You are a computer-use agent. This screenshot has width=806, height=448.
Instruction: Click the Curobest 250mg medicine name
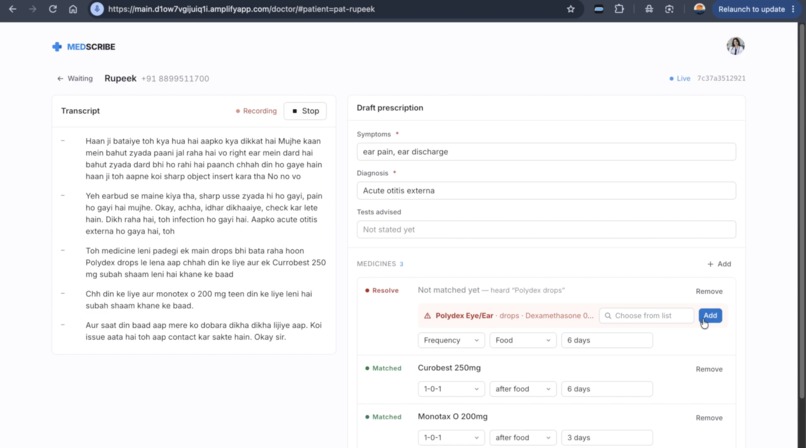449,368
